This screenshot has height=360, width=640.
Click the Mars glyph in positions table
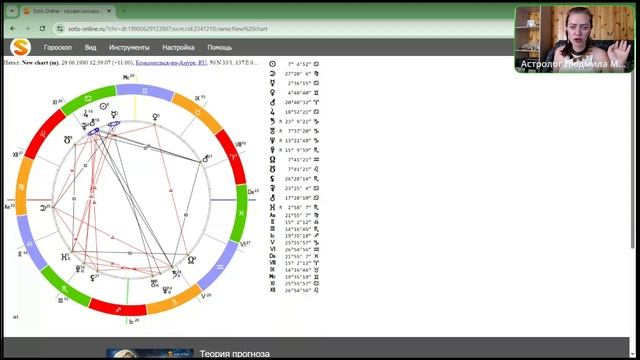pyautogui.click(x=272, y=102)
